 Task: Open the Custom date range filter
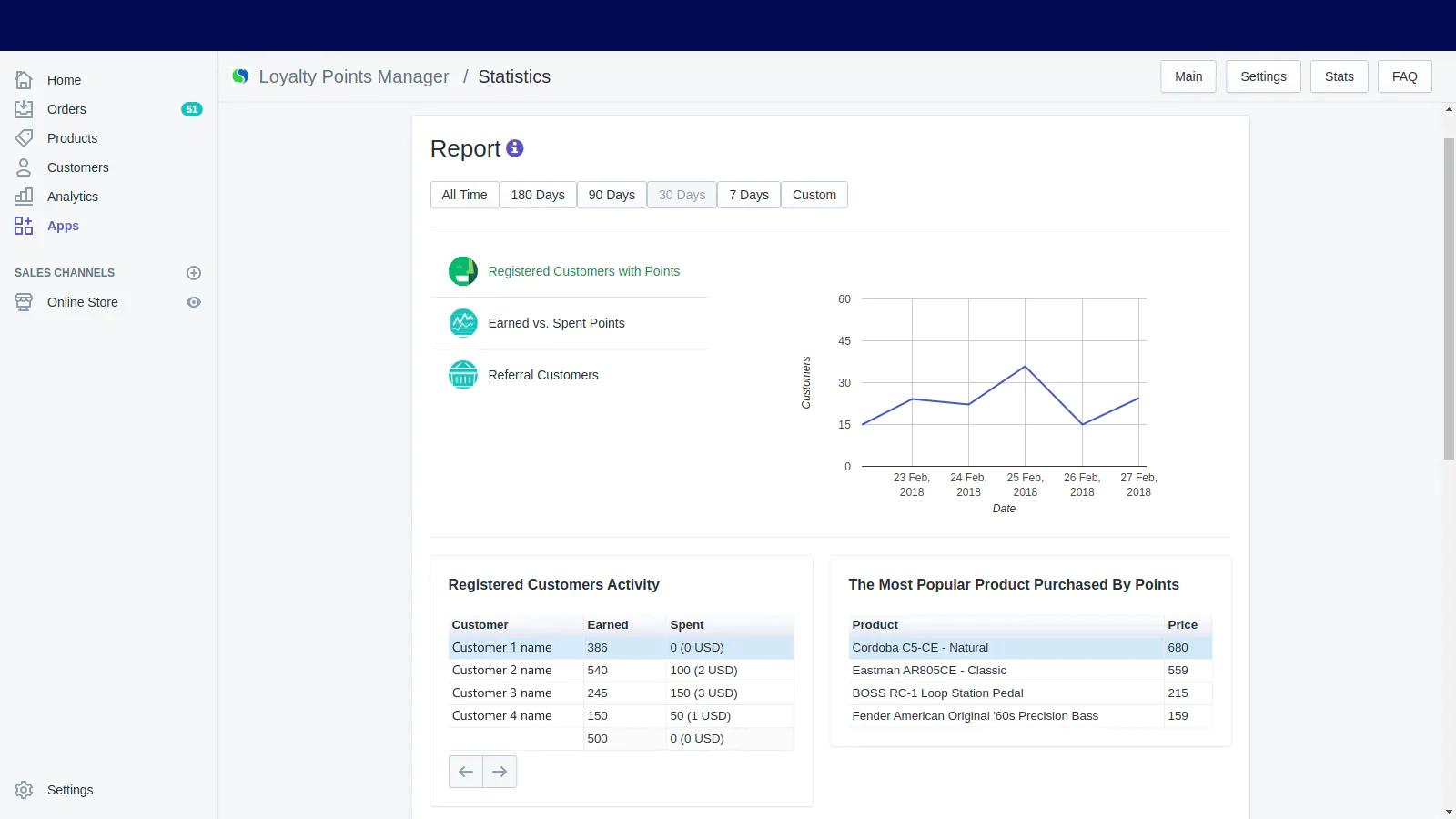pos(814,194)
